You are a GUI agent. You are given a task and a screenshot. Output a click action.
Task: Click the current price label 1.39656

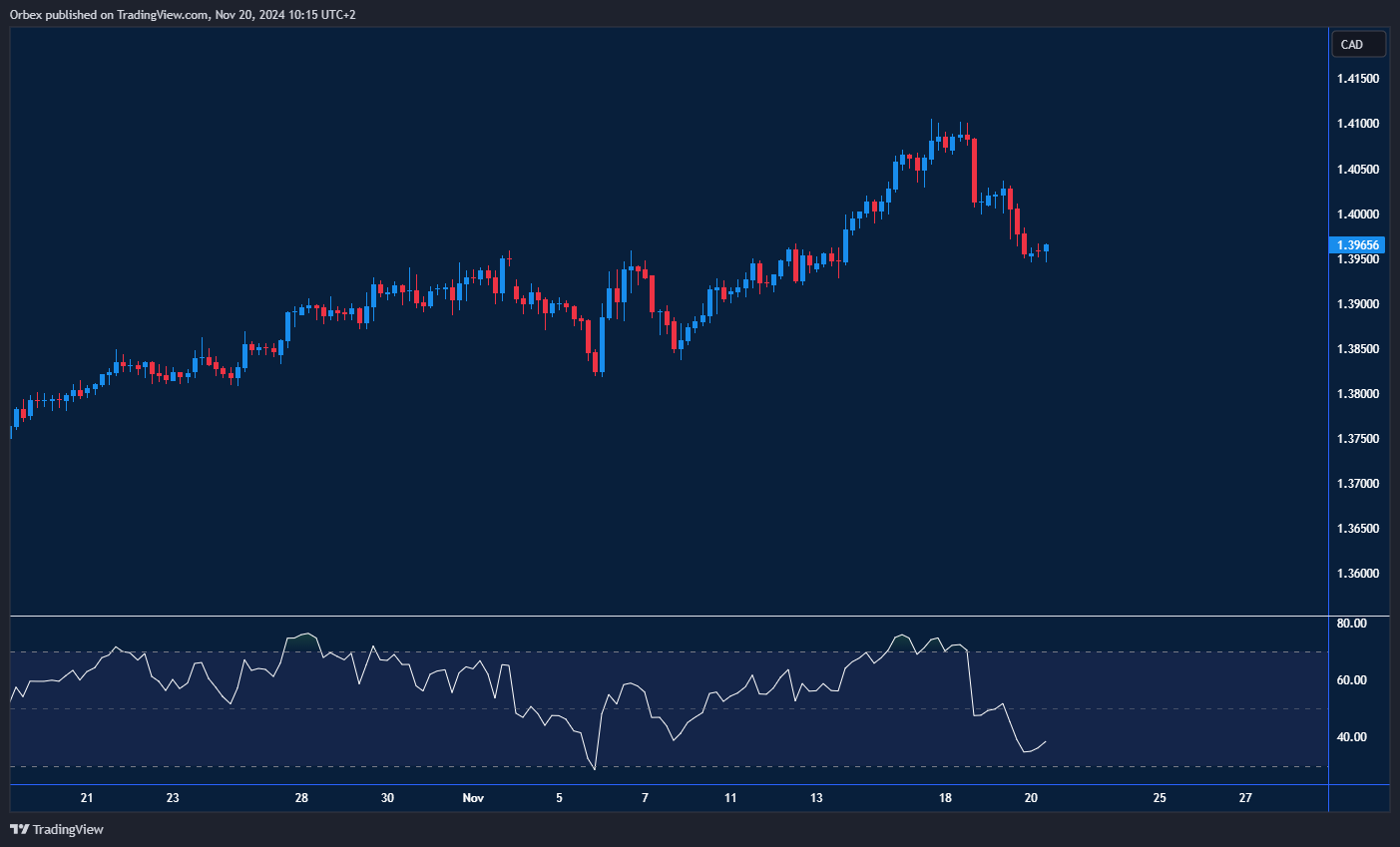[x=1358, y=245]
